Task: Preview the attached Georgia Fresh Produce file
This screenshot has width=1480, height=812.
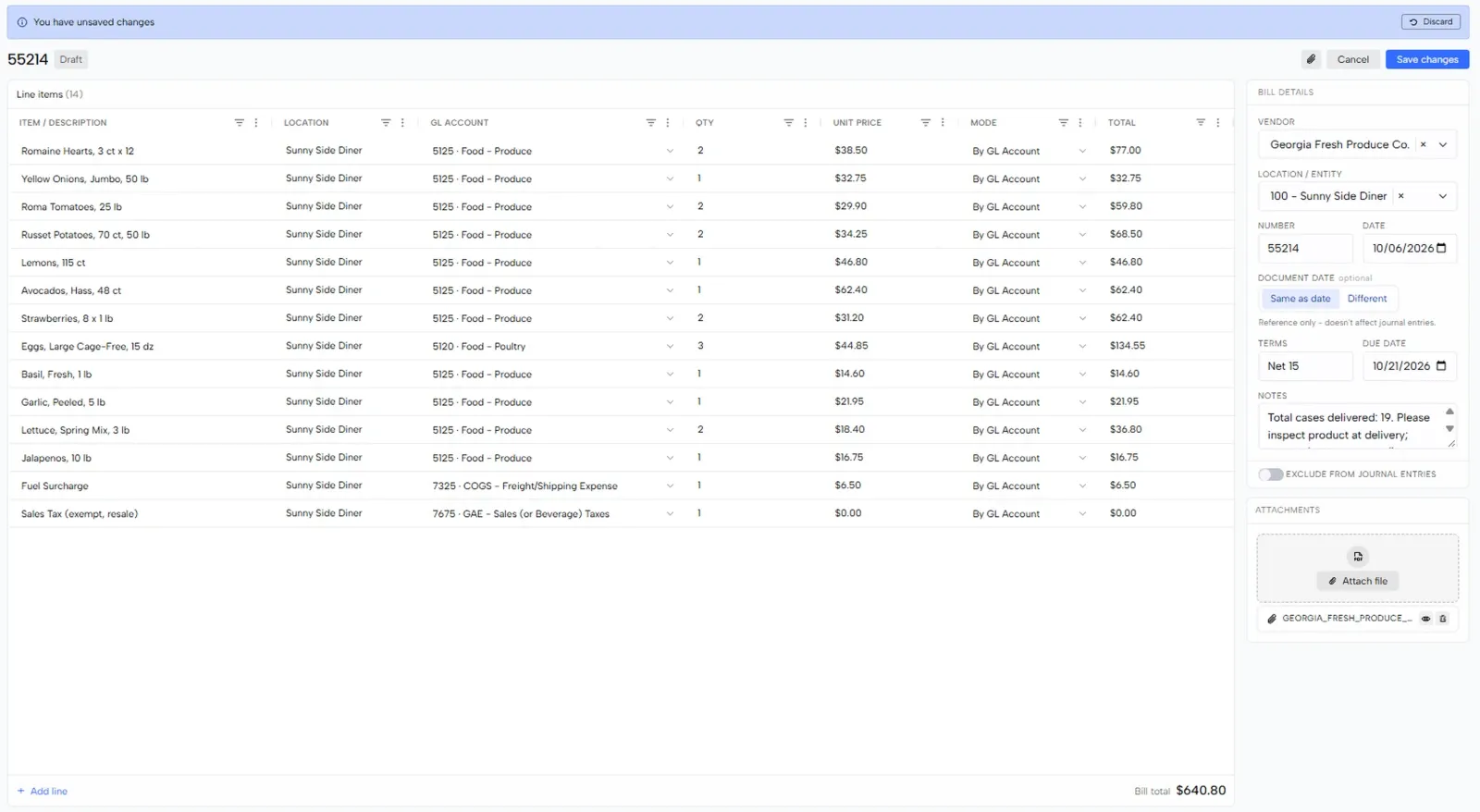Action: click(x=1425, y=619)
